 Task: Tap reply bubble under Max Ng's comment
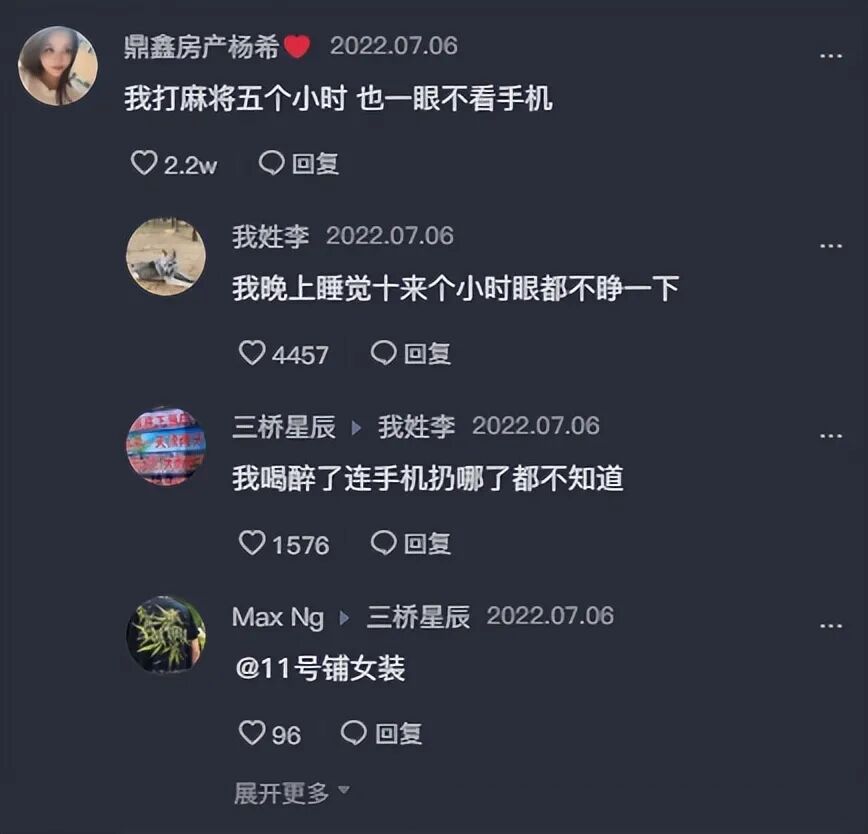pyautogui.click(x=354, y=733)
